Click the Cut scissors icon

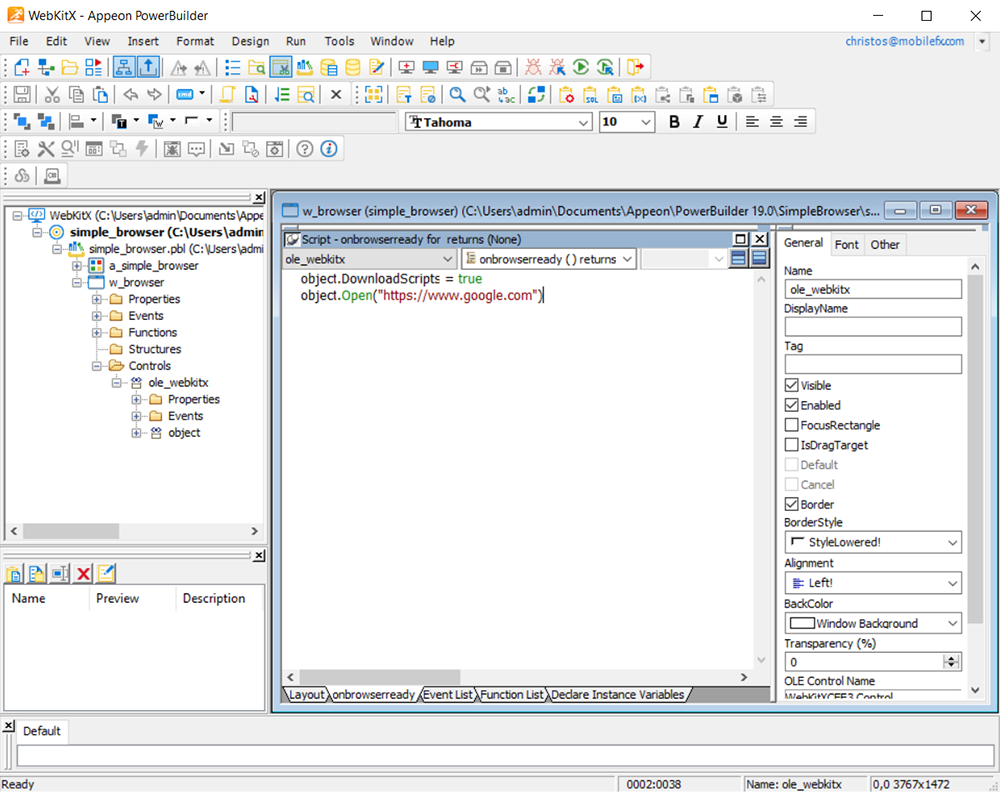(x=52, y=95)
